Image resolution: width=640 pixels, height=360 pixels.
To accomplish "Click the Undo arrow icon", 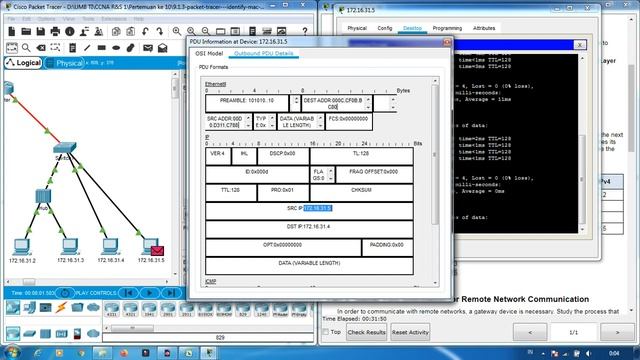I will (x=145, y=31).
